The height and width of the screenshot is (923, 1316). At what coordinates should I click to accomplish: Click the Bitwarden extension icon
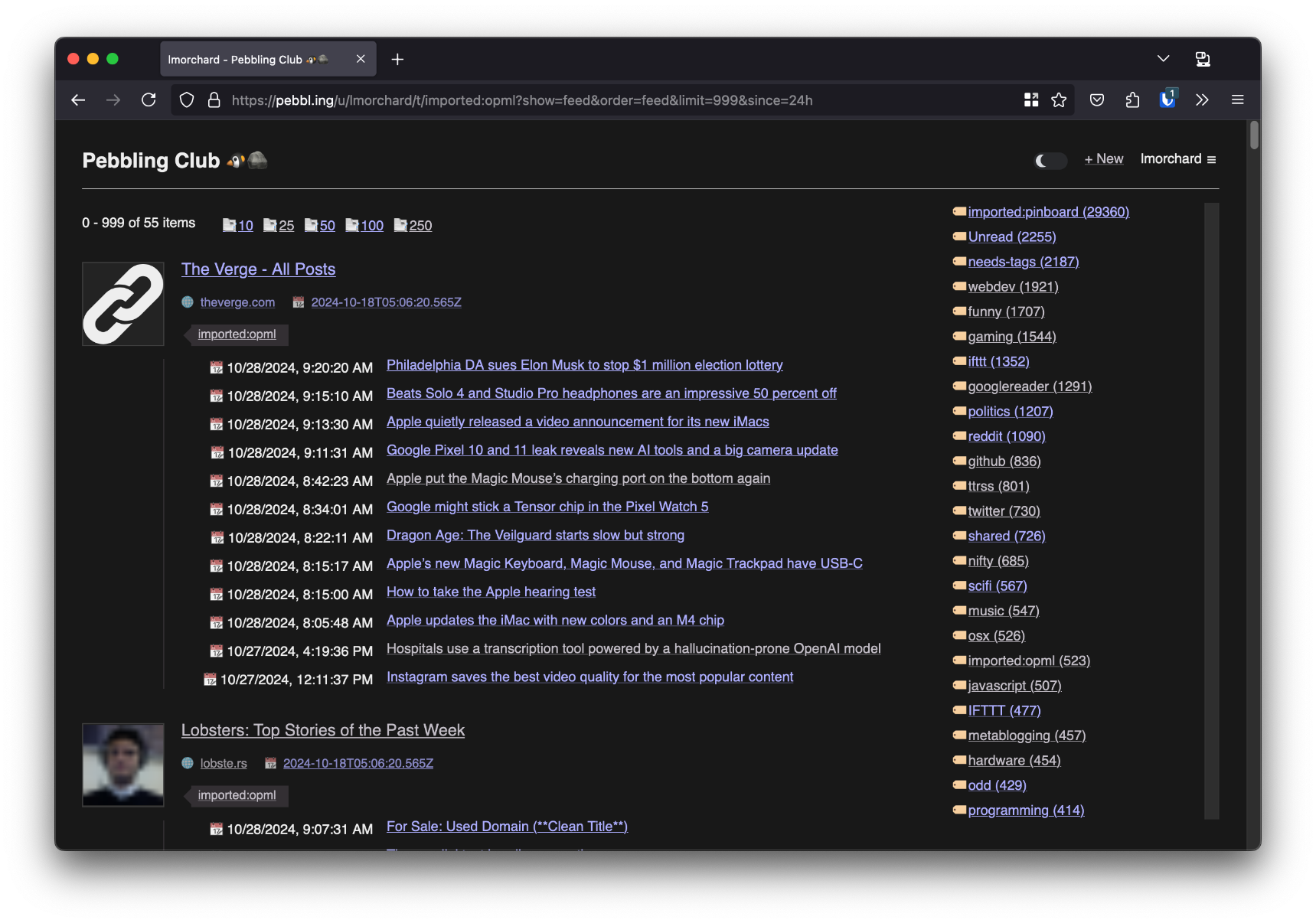coord(1167,99)
